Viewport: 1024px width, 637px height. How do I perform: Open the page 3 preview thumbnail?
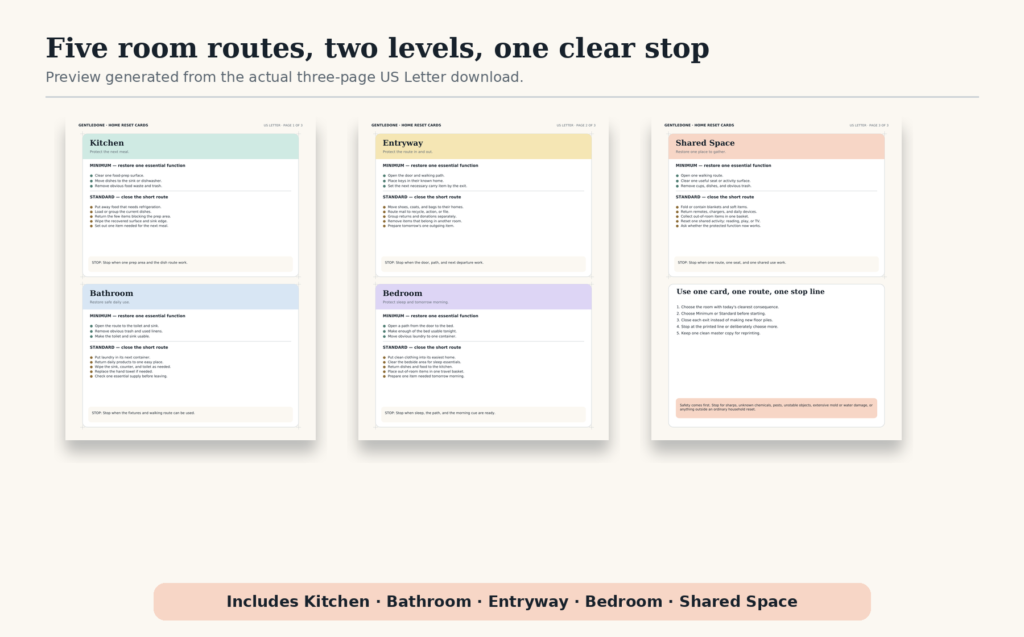click(776, 279)
